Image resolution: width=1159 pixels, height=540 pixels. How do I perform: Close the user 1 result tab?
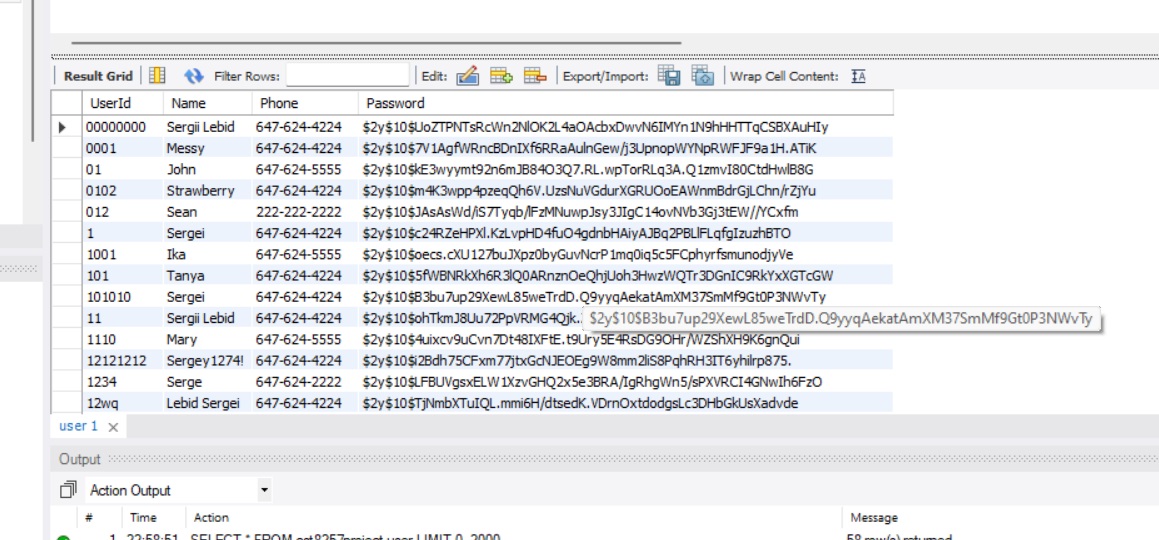(113, 427)
